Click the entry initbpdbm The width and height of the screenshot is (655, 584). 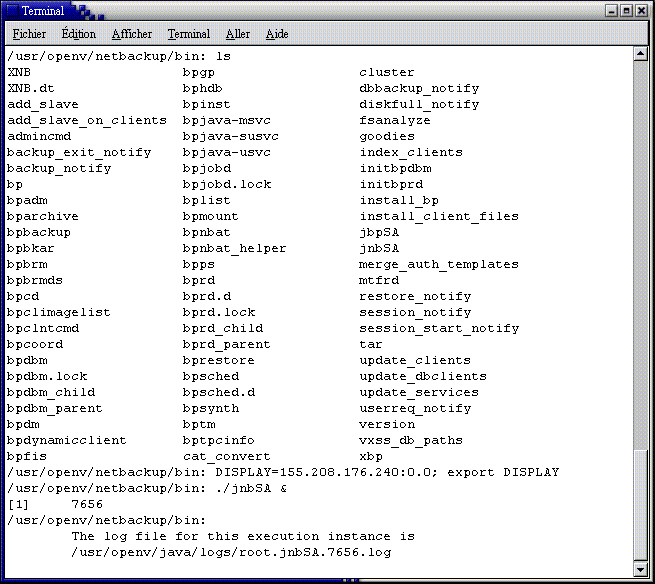coord(395,169)
